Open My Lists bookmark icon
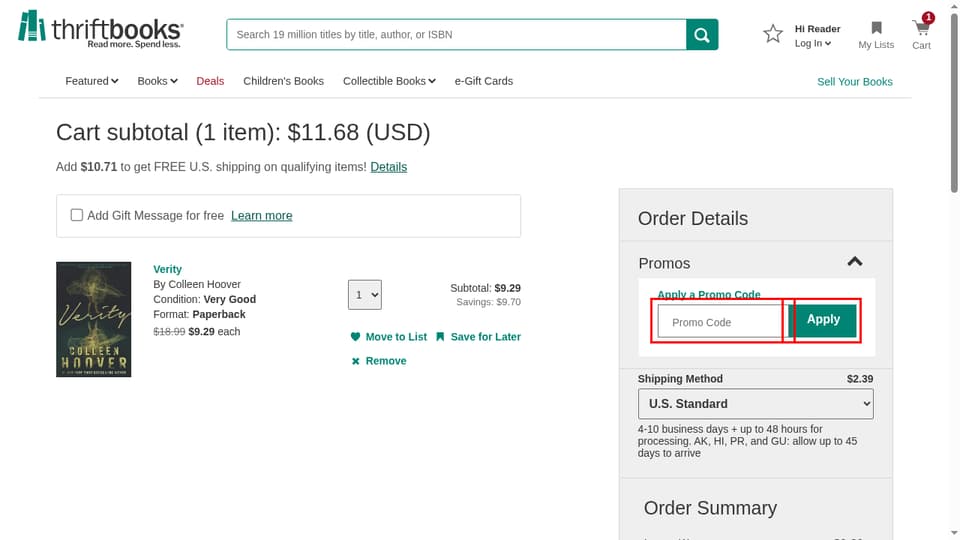Screen dimensions: 960x540 876,28
